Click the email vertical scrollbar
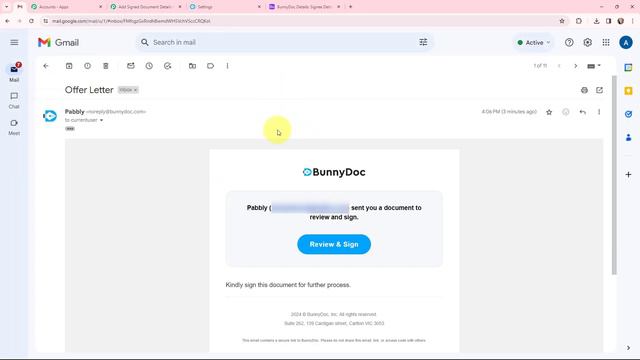Image resolution: width=640 pixels, height=360 pixels. click(x=614, y=176)
